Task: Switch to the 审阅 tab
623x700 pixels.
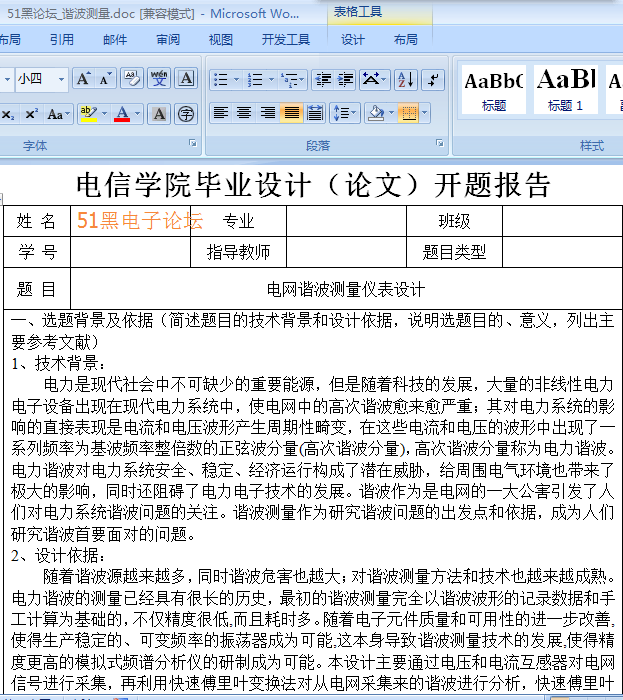Action: [168, 40]
